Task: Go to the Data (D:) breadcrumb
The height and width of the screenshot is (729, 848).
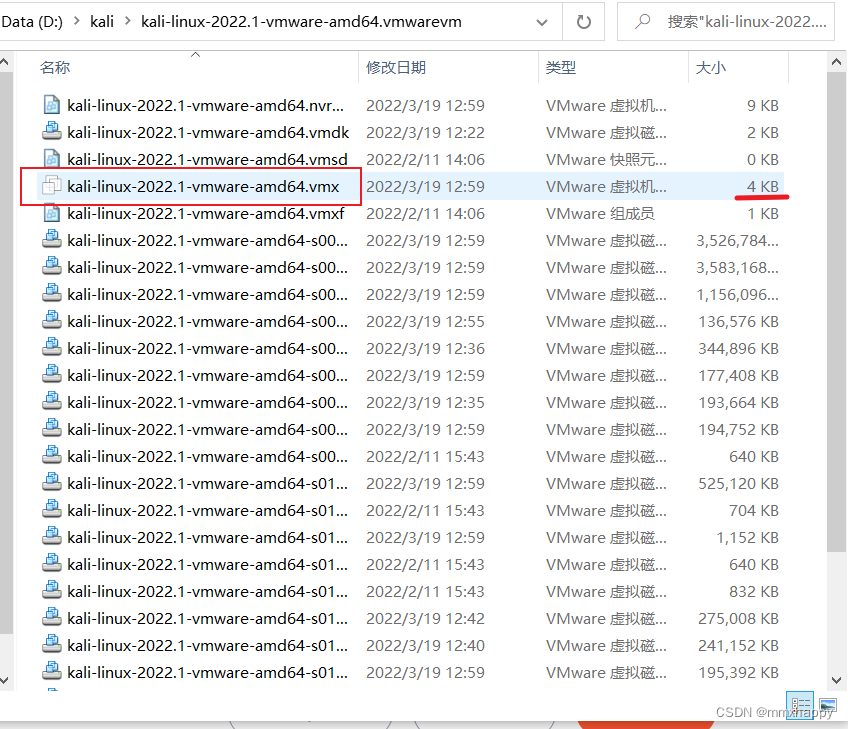Action: (32, 22)
